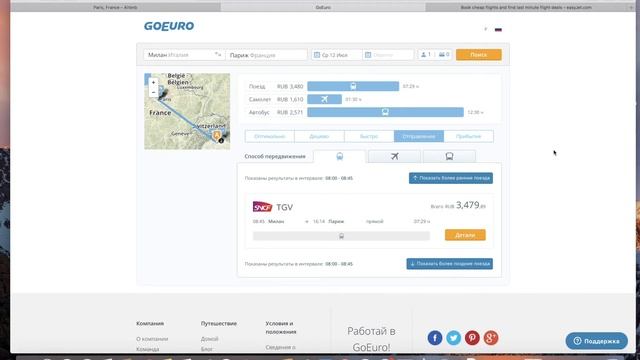
Task: Open Детали for the TGV train
Action: click(x=465, y=235)
